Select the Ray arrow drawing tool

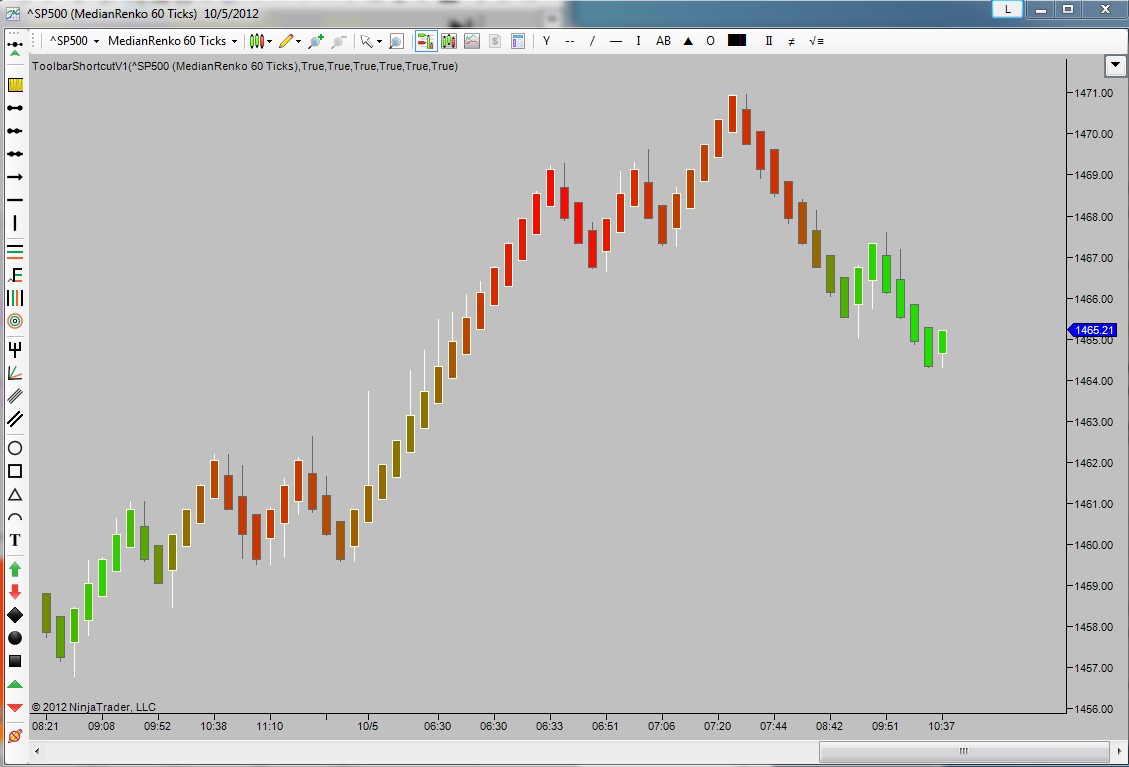click(15, 177)
